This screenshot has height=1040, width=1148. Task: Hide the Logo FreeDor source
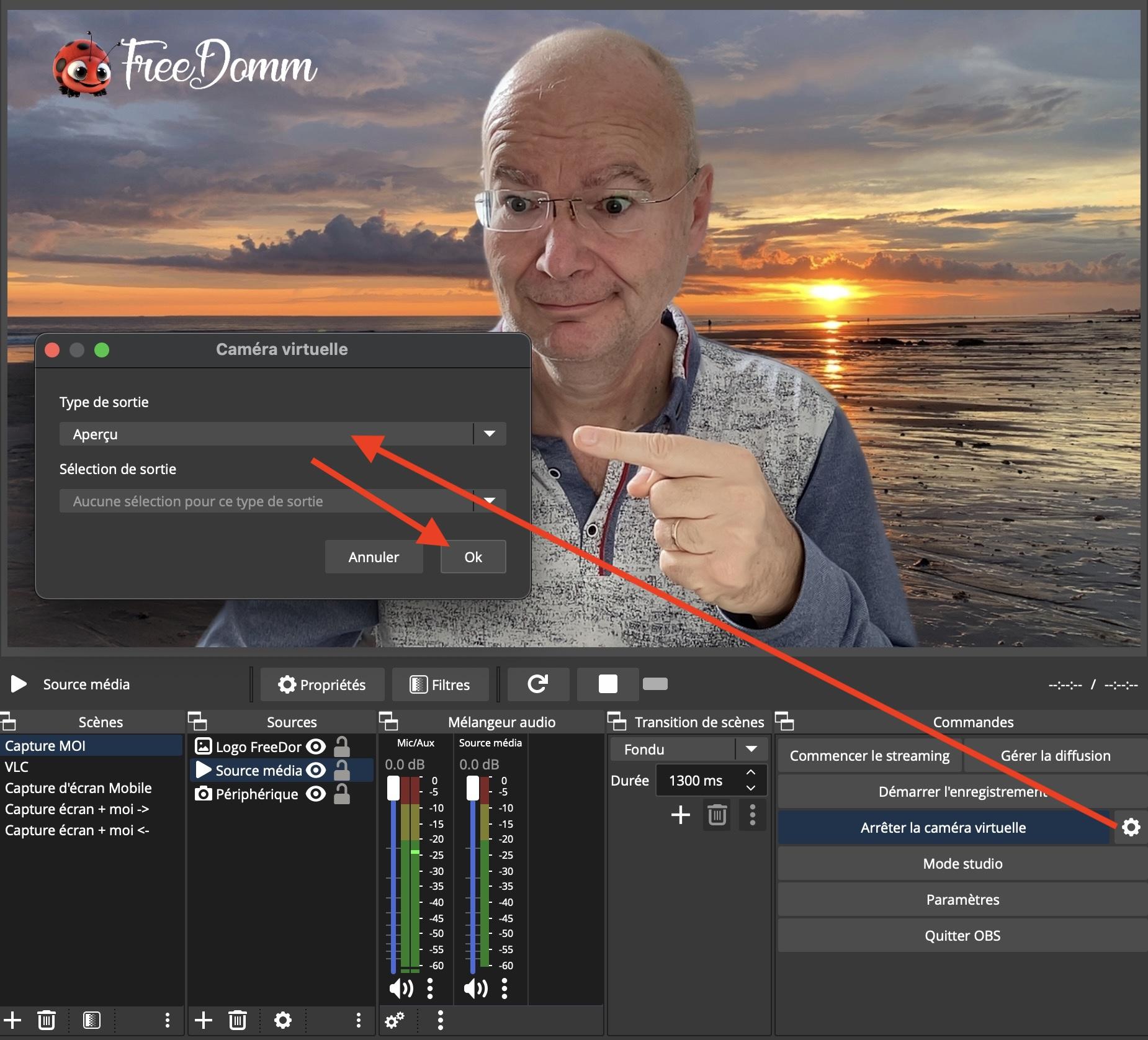click(x=316, y=746)
